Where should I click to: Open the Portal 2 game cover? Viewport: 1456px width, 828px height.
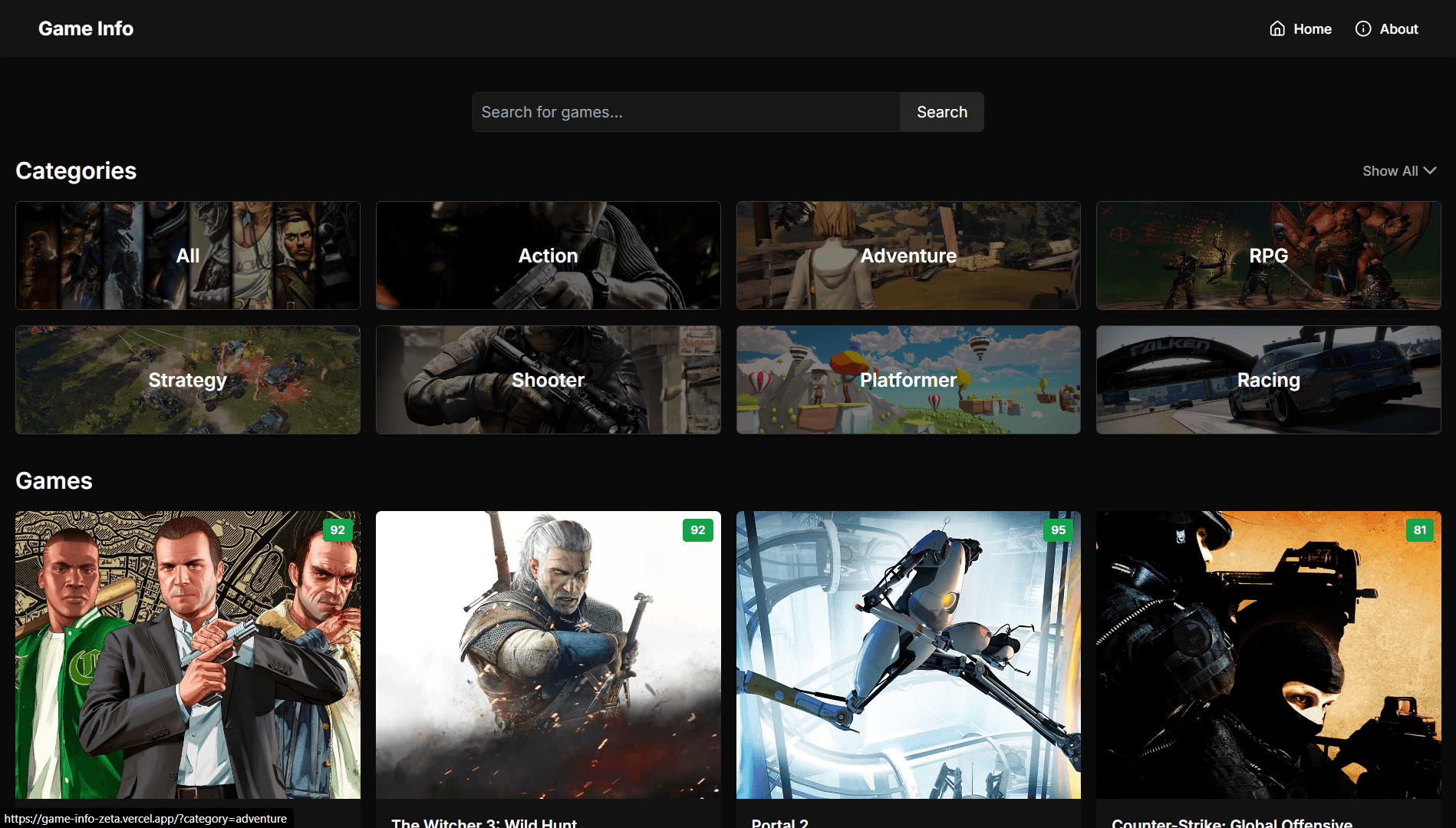tap(908, 655)
